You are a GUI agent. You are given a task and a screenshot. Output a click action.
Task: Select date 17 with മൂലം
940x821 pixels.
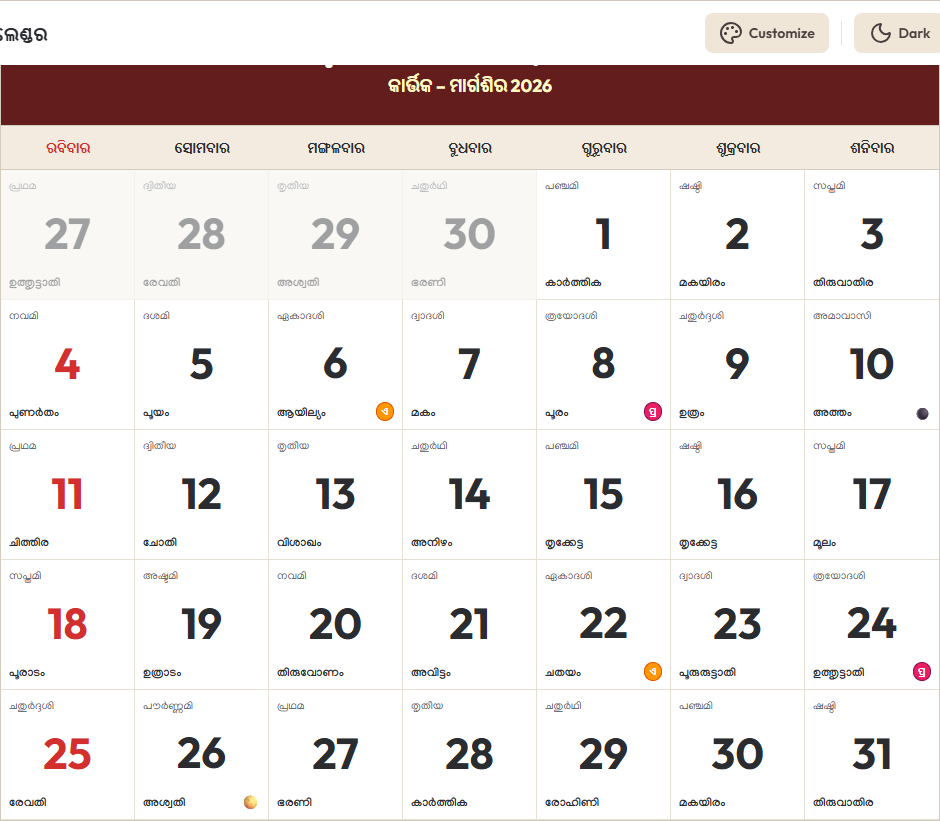(x=872, y=495)
